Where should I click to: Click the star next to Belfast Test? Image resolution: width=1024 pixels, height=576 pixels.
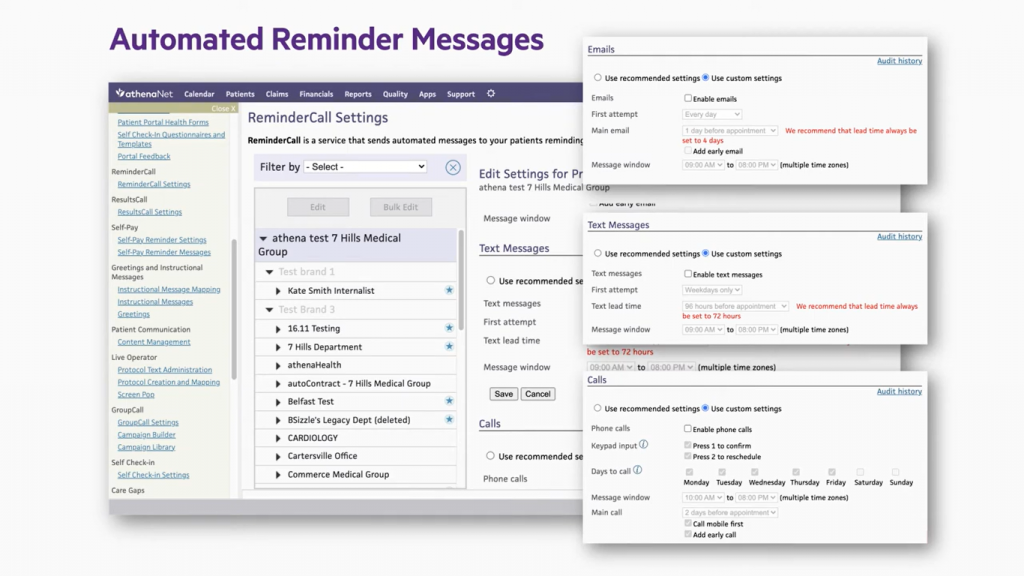tap(449, 401)
